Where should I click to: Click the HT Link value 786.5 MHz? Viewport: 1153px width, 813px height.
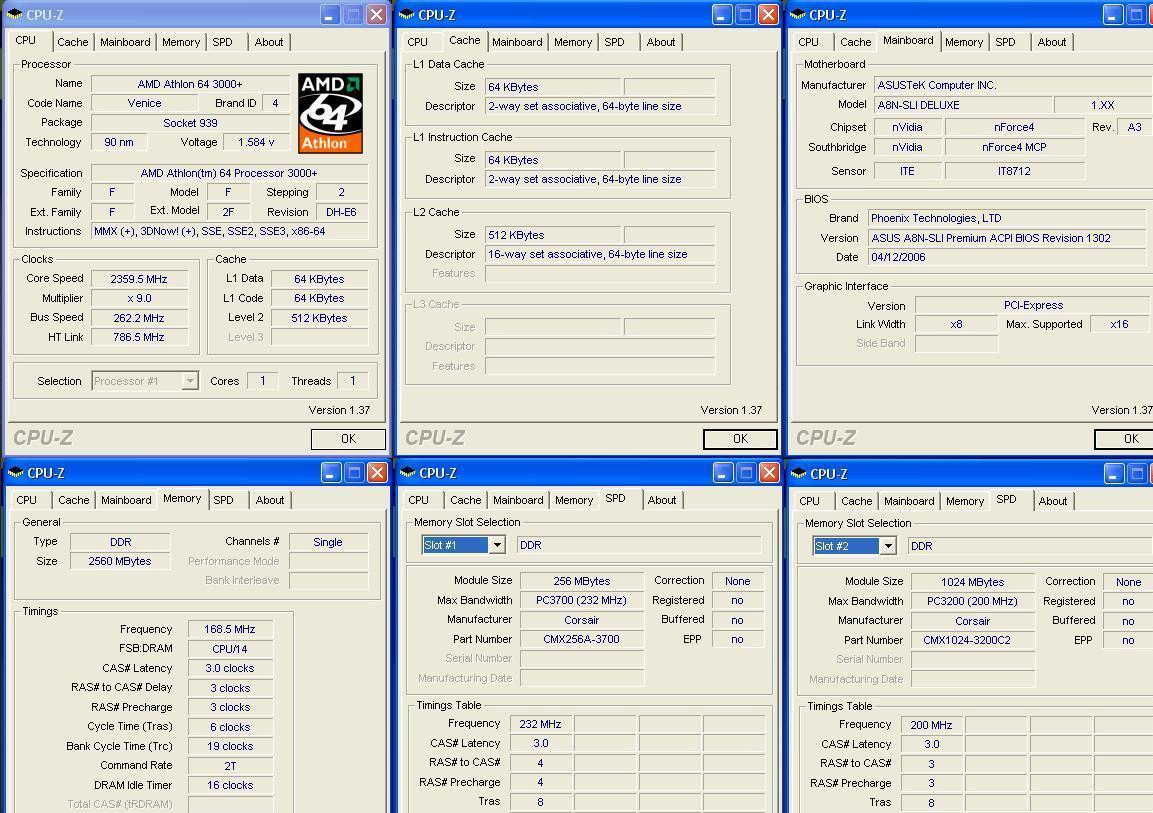coord(139,337)
